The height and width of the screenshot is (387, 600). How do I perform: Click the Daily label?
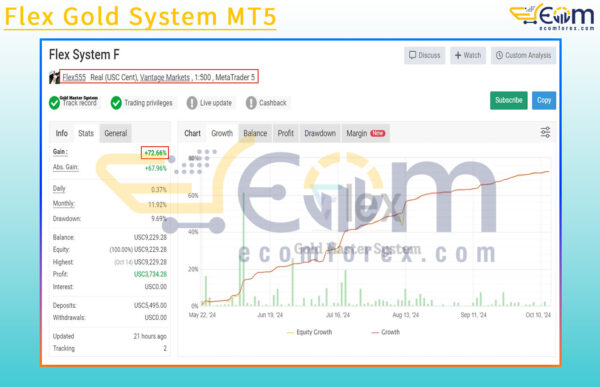(59, 189)
